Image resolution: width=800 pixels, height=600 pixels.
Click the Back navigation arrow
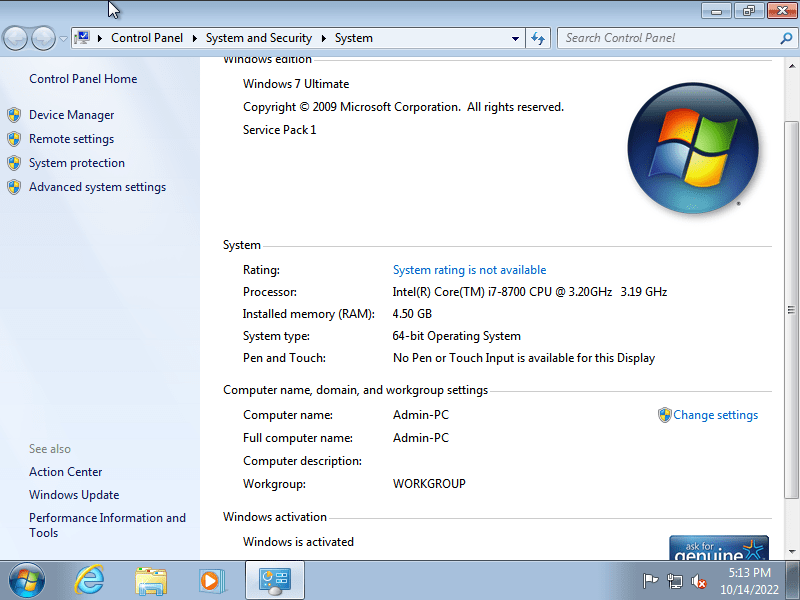[15, 38]
